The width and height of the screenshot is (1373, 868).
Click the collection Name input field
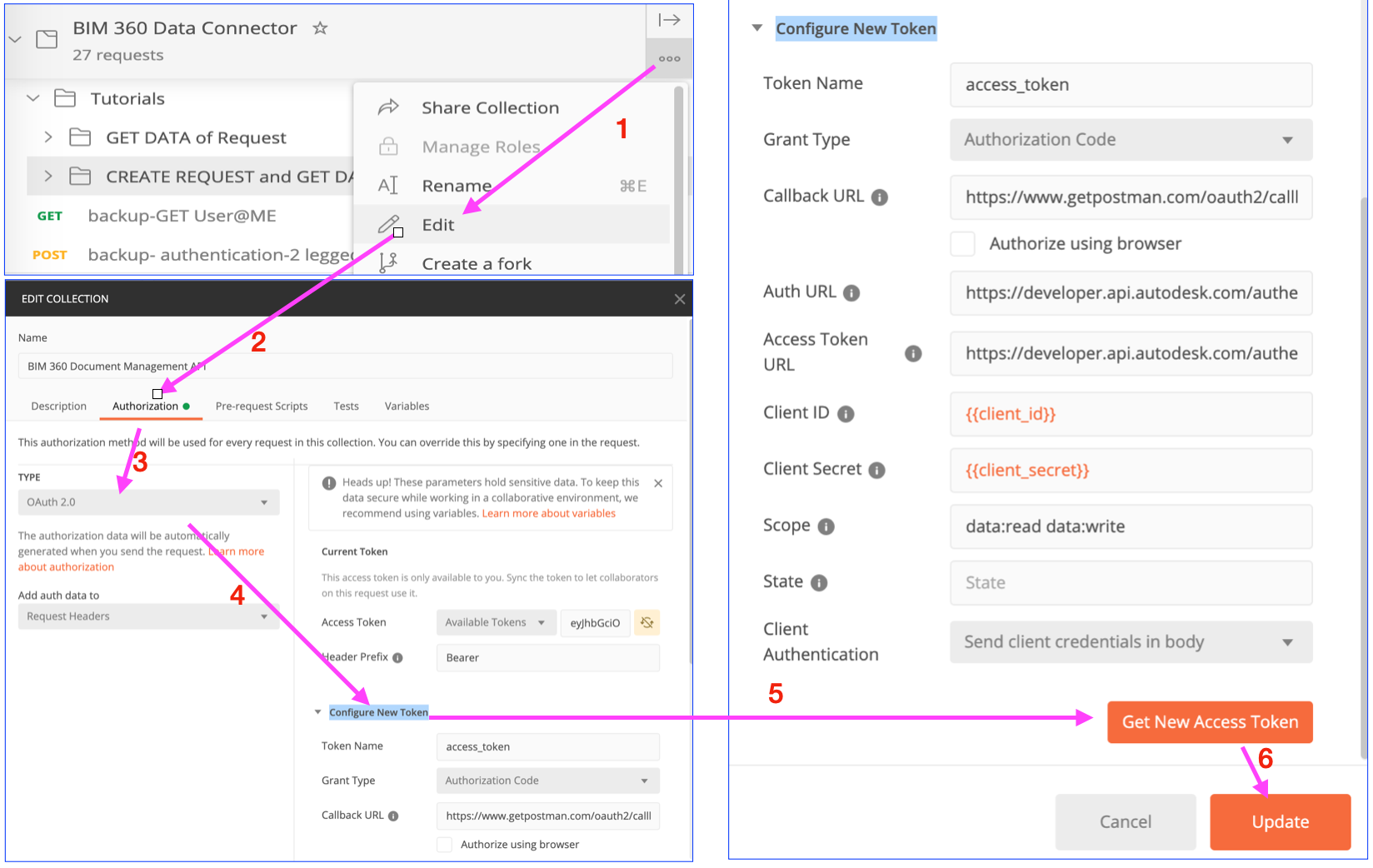[x=345, y=367]
